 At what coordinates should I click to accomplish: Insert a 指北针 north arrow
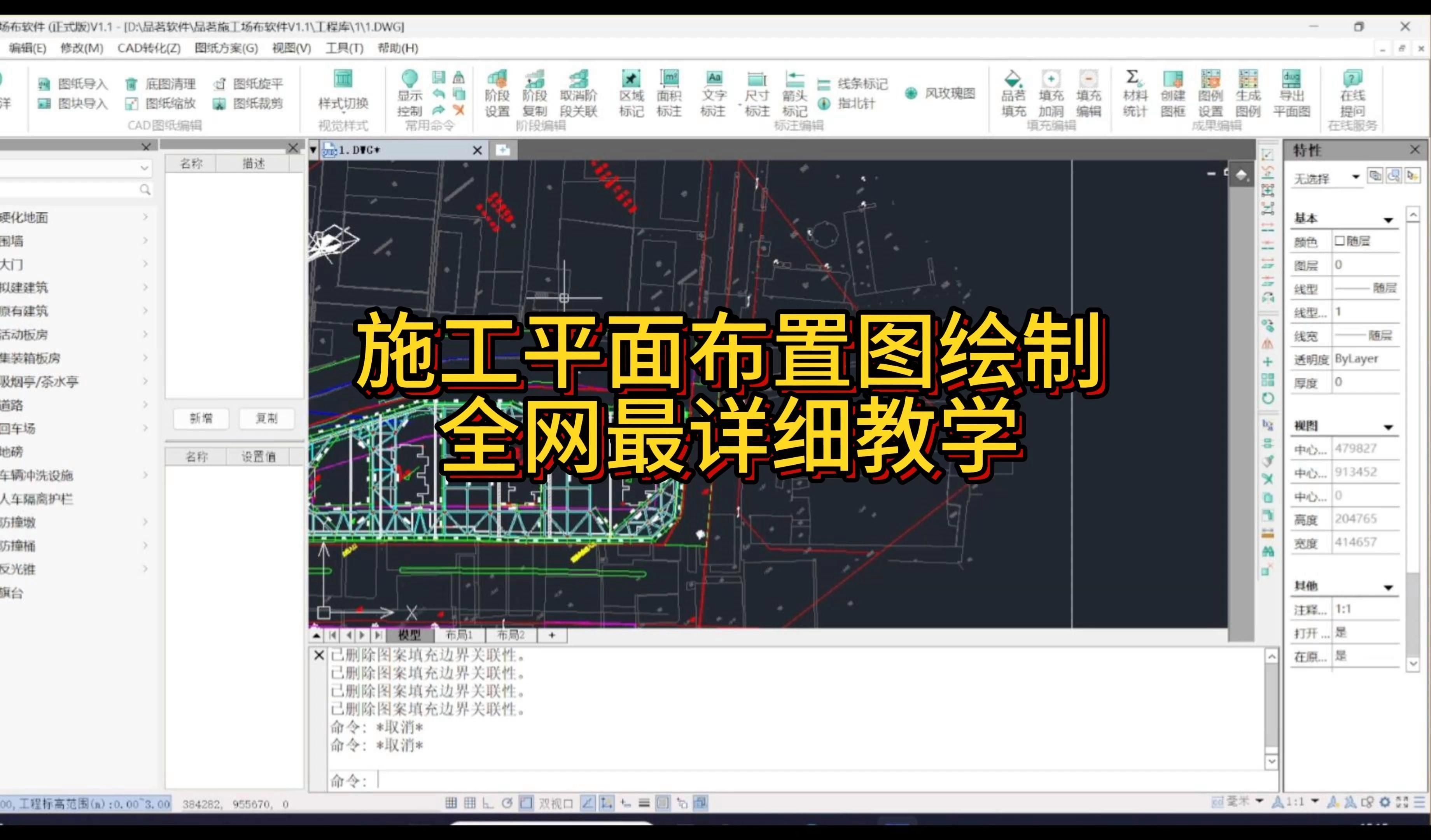tap(855, 104)
